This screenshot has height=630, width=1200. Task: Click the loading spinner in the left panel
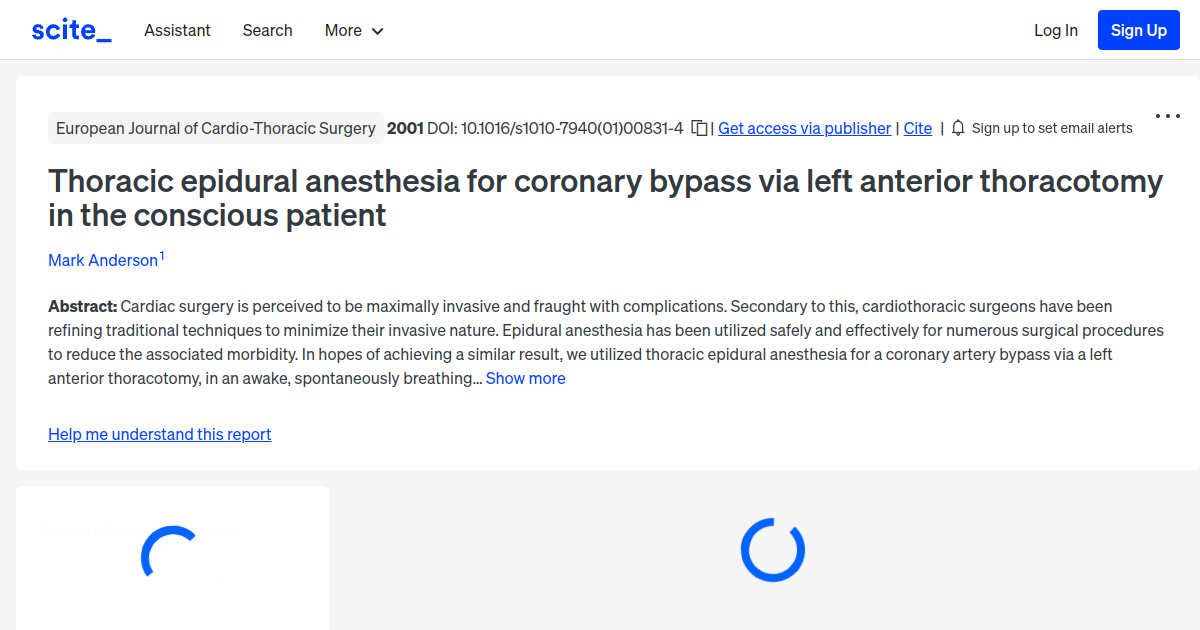point(170,550)
